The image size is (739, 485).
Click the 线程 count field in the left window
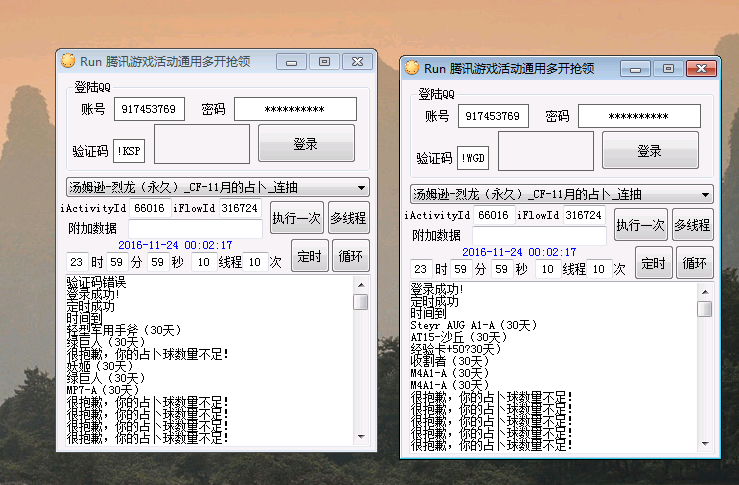click(x=204, y=262)
